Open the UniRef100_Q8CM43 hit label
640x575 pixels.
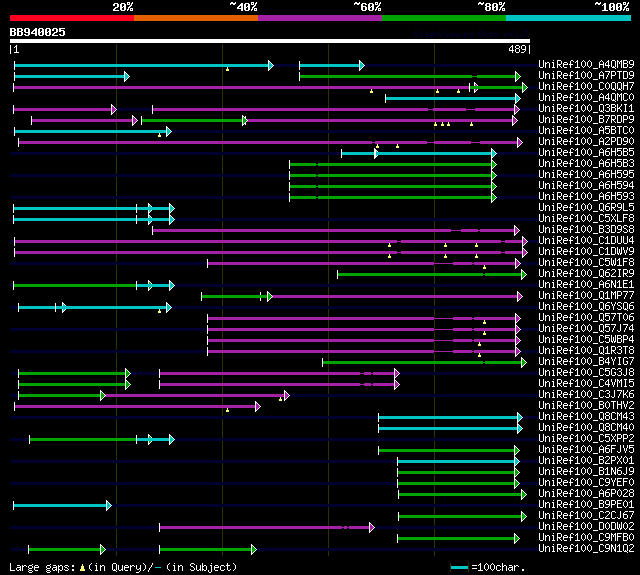(x=586, y=417)
